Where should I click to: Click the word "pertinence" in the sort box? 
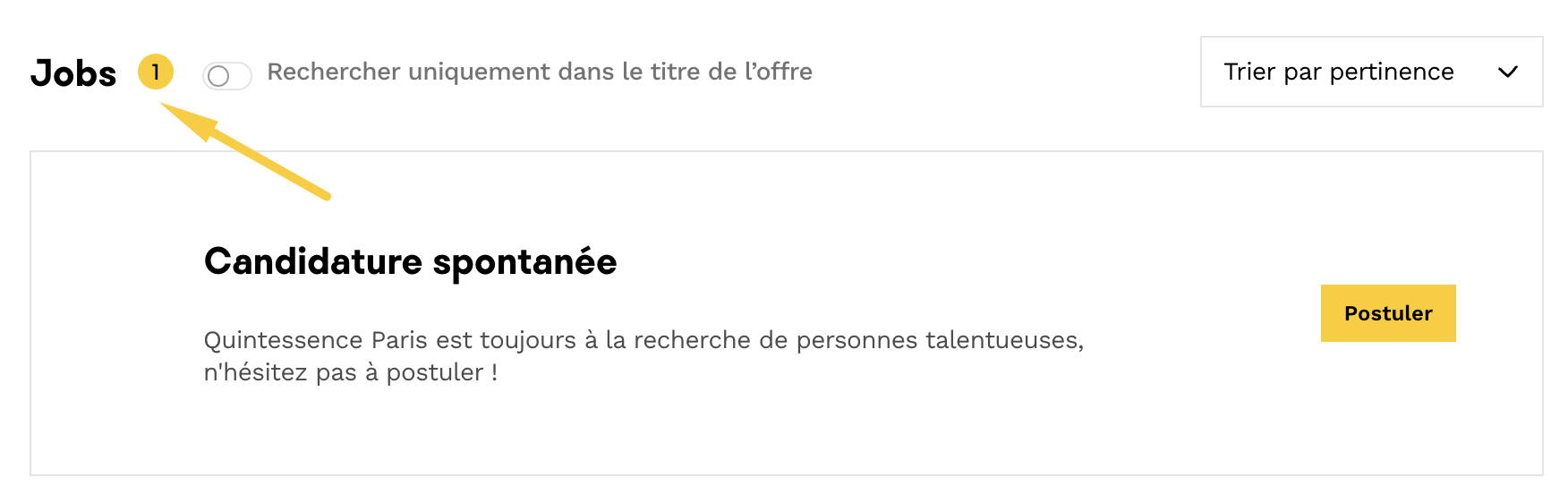click(x=1391, y=72)
